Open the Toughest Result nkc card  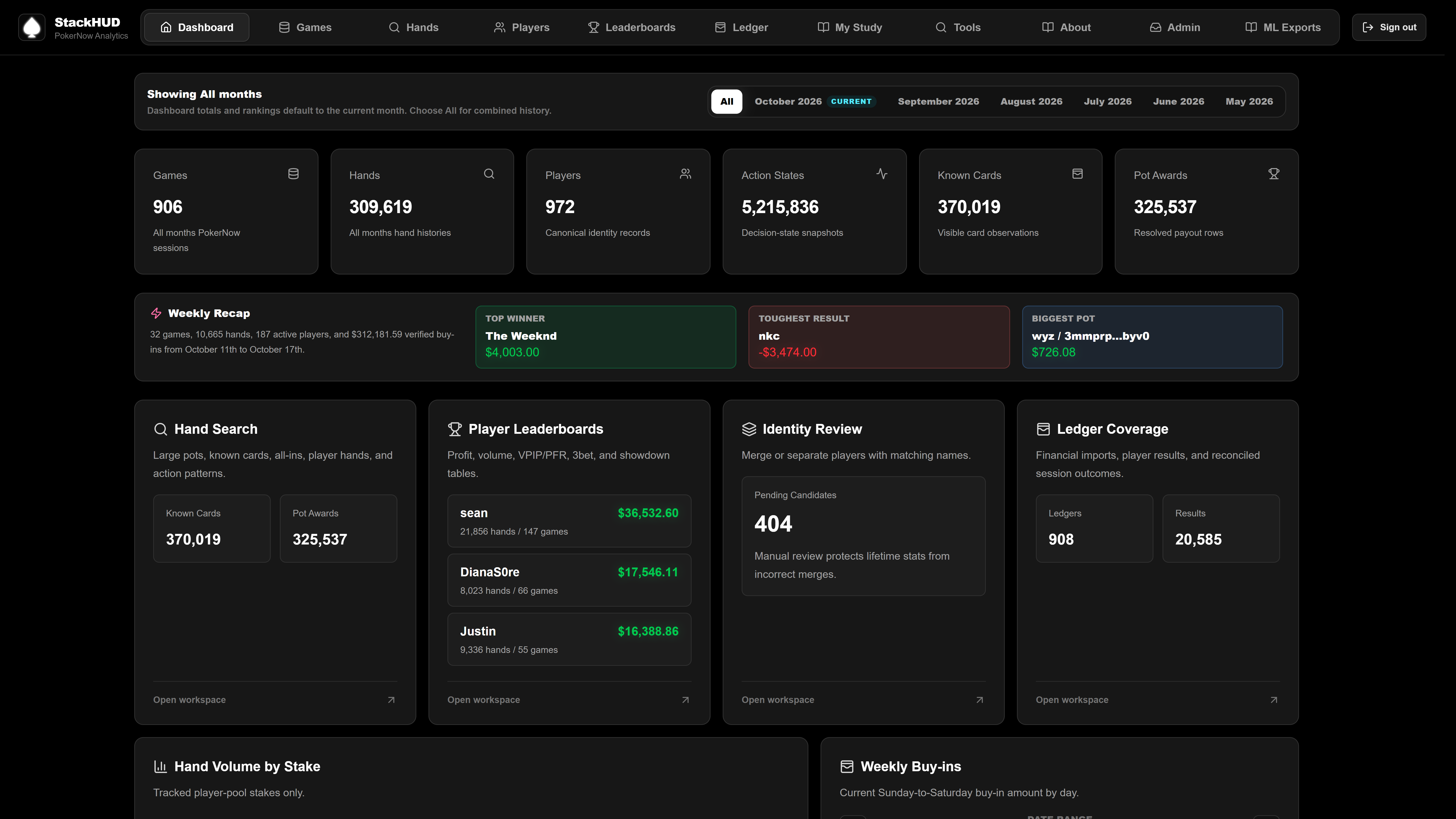tap(879, 337)
